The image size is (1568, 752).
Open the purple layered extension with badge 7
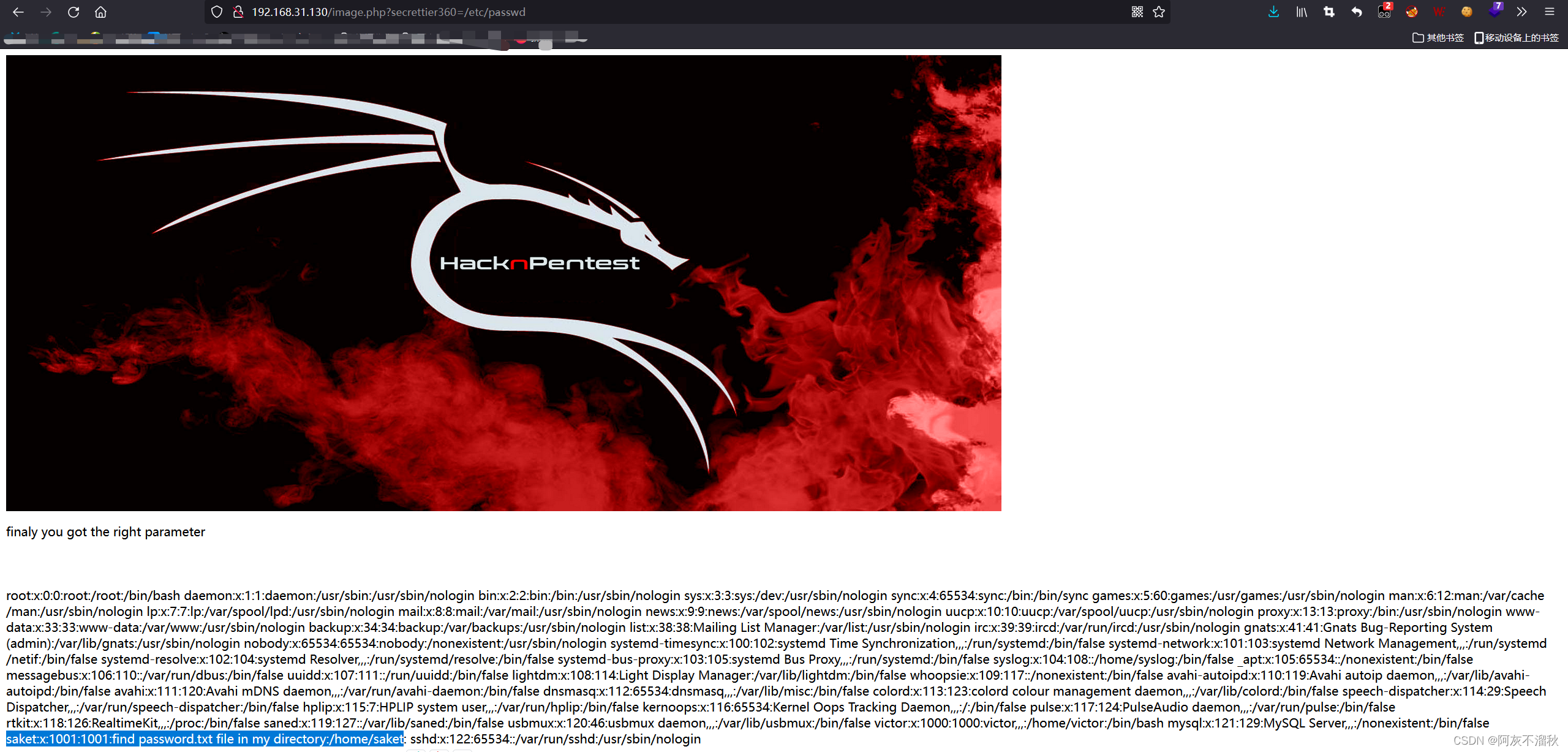pyautogui.click(x=1495, y=11)
